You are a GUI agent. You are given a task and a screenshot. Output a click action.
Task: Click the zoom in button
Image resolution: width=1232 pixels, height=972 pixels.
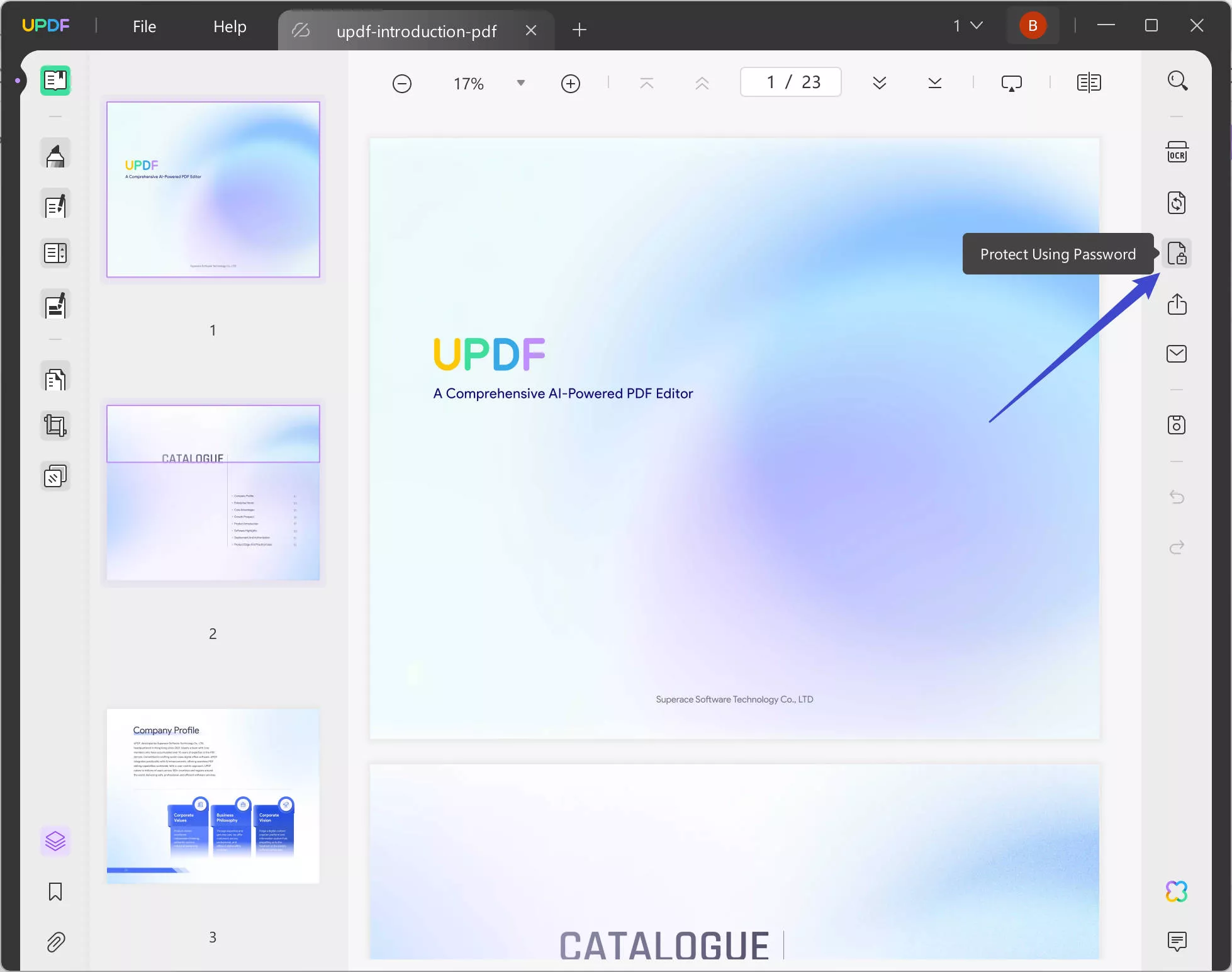570,82
